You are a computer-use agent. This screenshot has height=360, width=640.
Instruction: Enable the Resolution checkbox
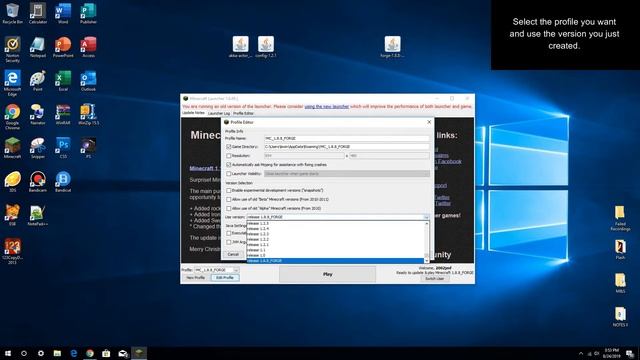point(229,156)
